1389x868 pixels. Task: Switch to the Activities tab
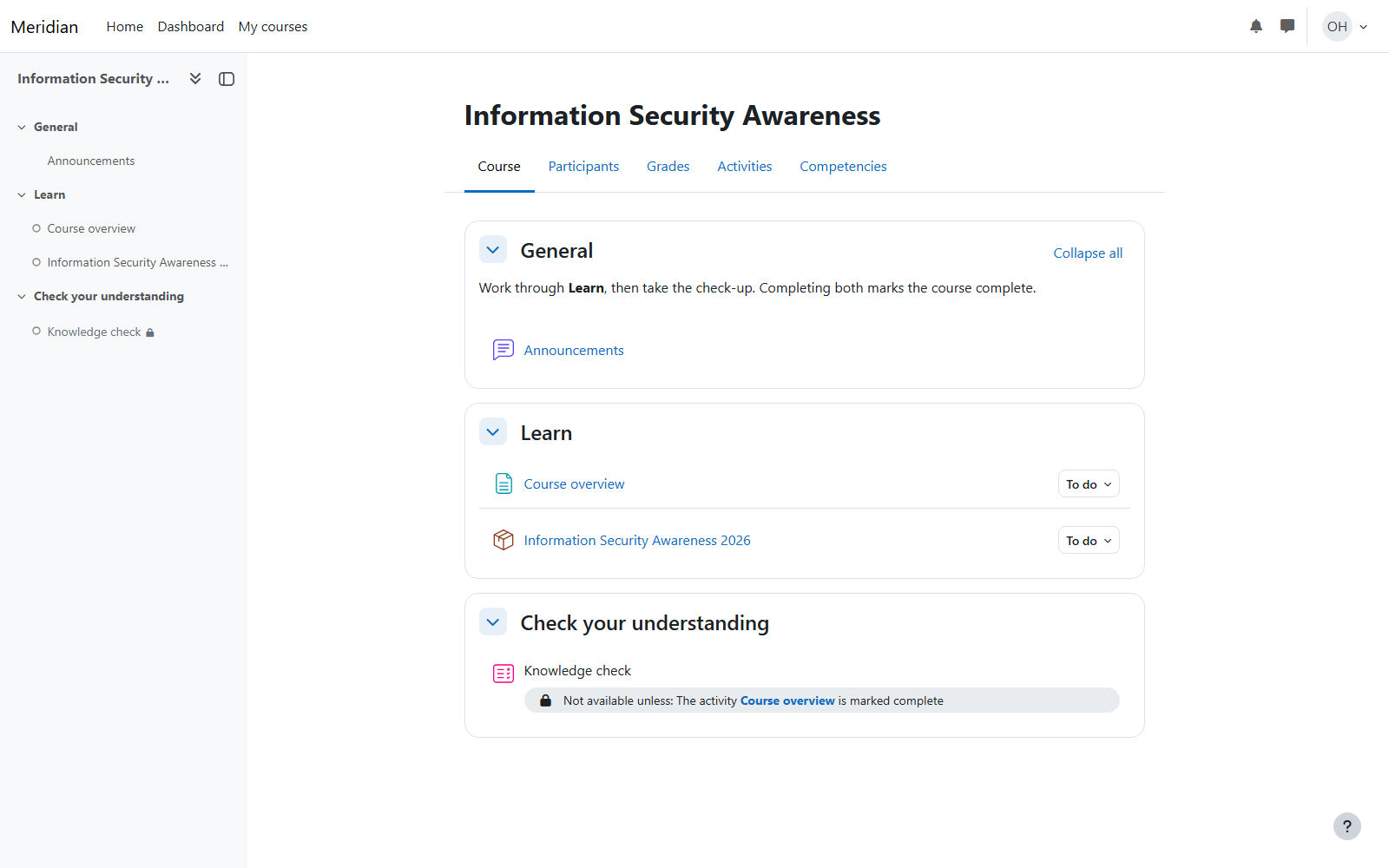click(x=745, y=167)
